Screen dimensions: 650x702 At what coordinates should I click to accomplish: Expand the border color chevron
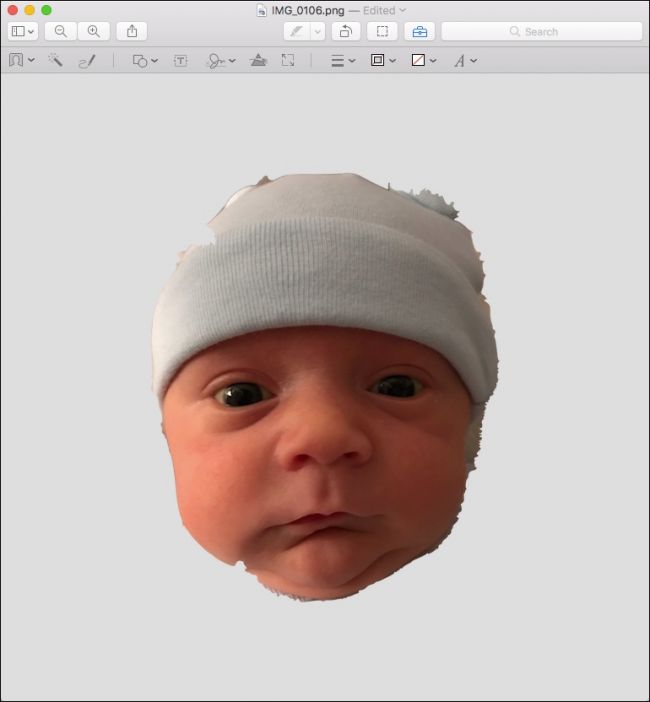click(393, 60)
